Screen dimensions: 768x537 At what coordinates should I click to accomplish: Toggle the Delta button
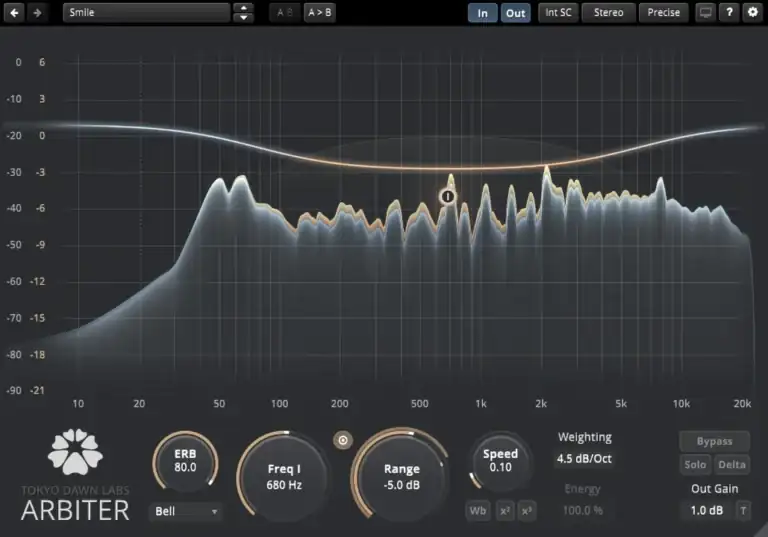732,464
